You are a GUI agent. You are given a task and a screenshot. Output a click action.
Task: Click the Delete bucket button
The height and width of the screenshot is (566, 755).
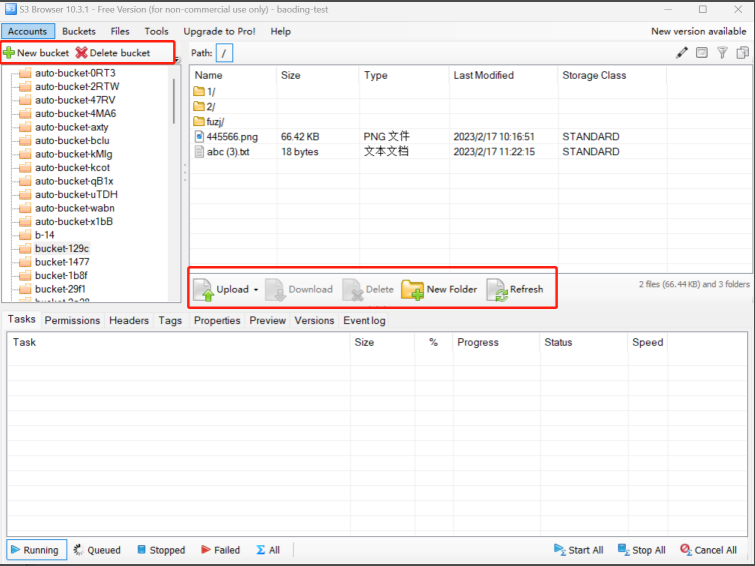113,53
